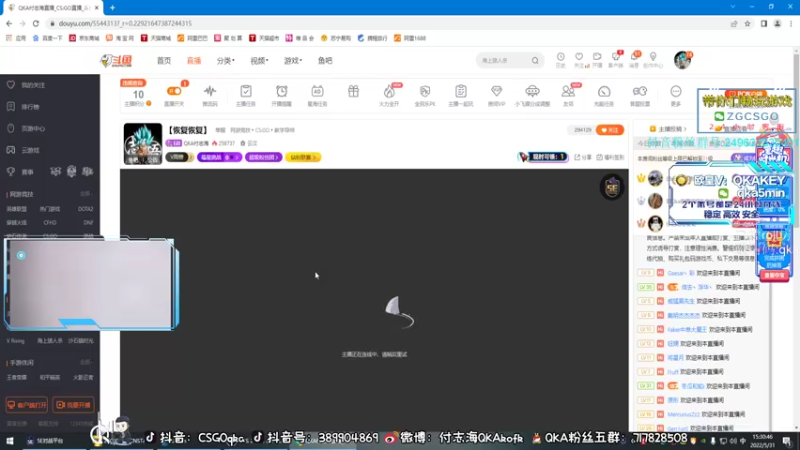Focus the Douyu search input field
This screenshot has height=450, width=800.
click(504, 60)
